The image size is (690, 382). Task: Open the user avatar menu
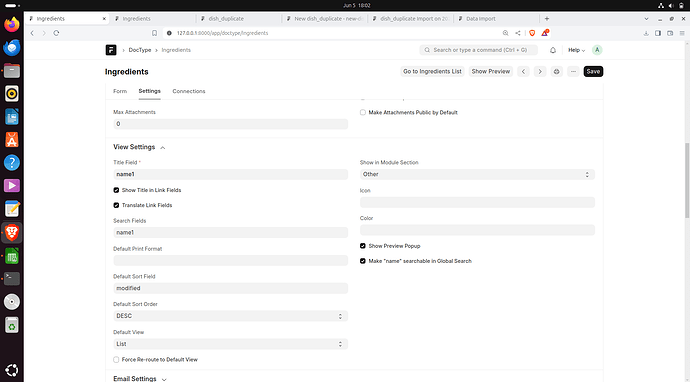point(597,50)
